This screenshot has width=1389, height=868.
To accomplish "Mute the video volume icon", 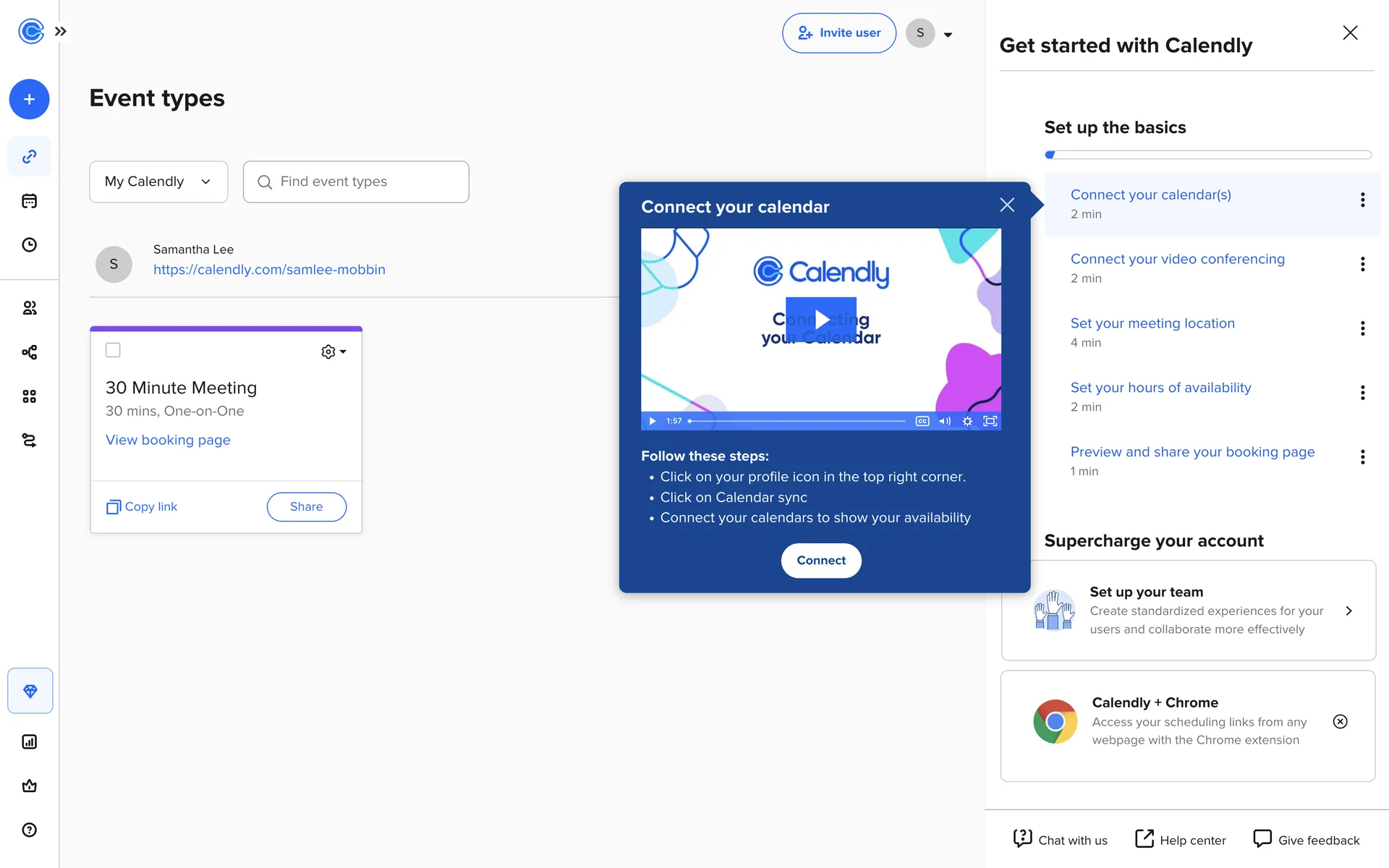I will 944,421.
